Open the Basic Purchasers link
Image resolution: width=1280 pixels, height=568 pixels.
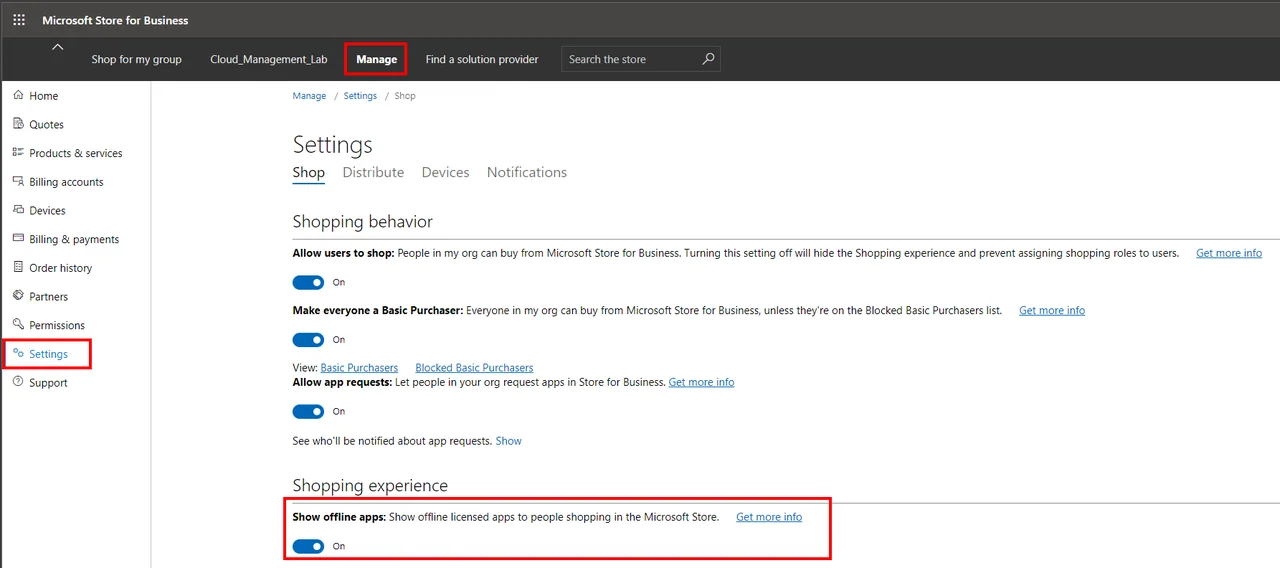[x=359, y=368]
